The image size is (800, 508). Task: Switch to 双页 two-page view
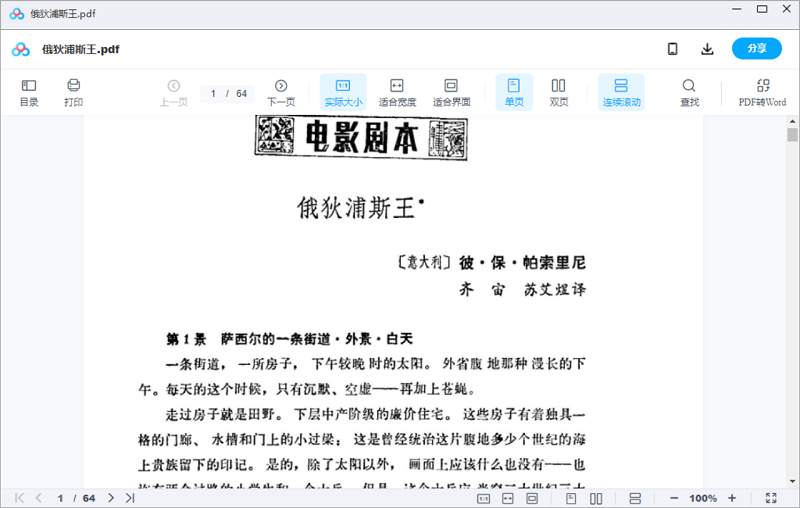pyautogui.click(x=558, y=92)
